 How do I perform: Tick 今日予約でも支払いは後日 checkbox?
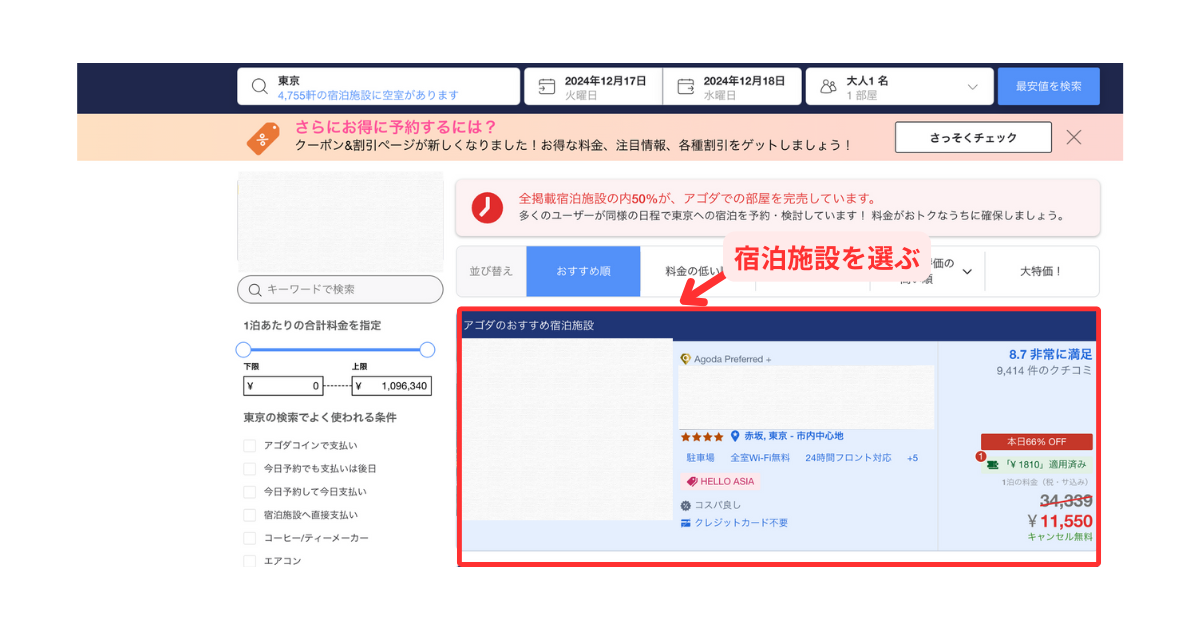click(x=250, y=469)
